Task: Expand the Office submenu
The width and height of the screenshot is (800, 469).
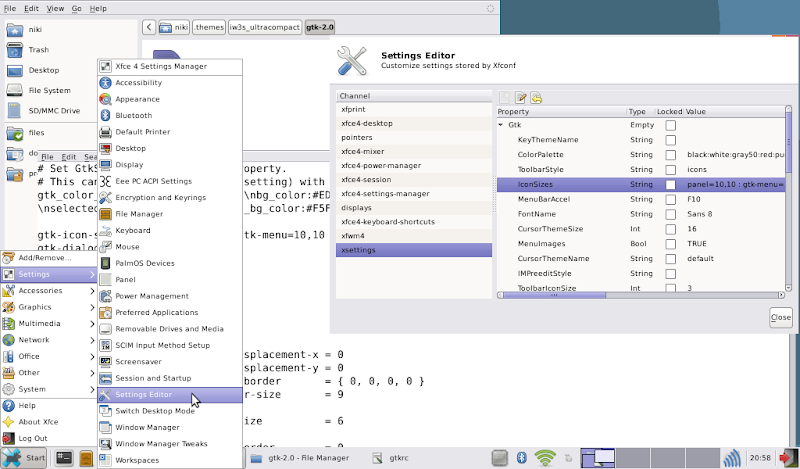Action: pos(48,356)
